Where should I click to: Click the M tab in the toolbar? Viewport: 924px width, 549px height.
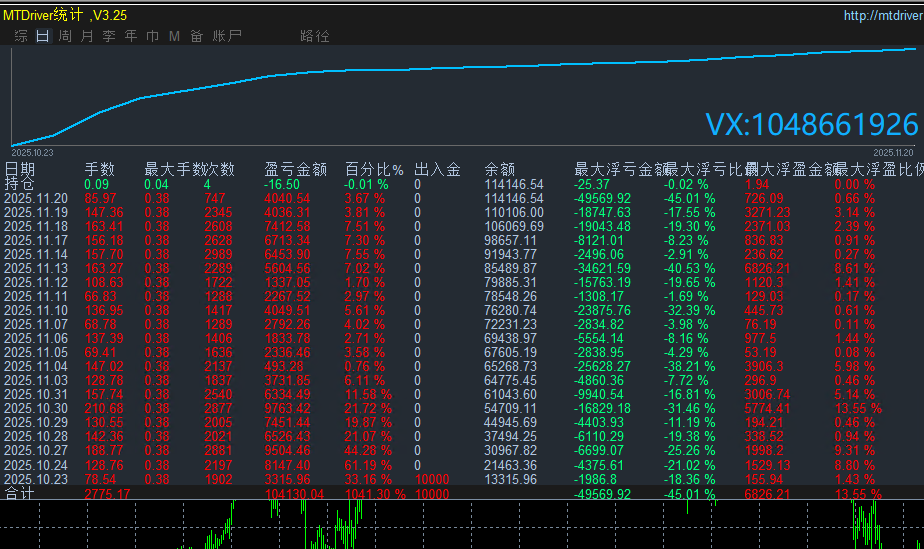[174, 36]
